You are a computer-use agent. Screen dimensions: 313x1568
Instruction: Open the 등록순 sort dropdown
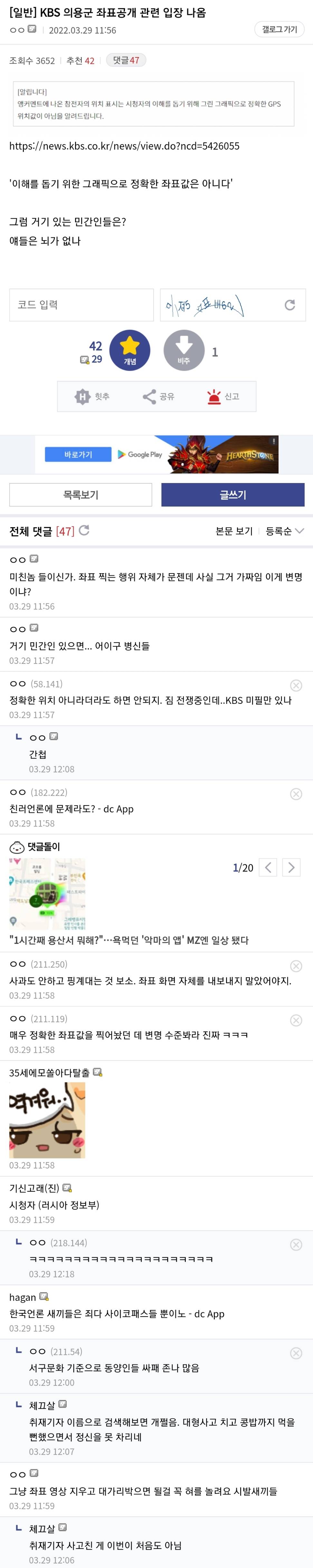(x=284, y=531)
